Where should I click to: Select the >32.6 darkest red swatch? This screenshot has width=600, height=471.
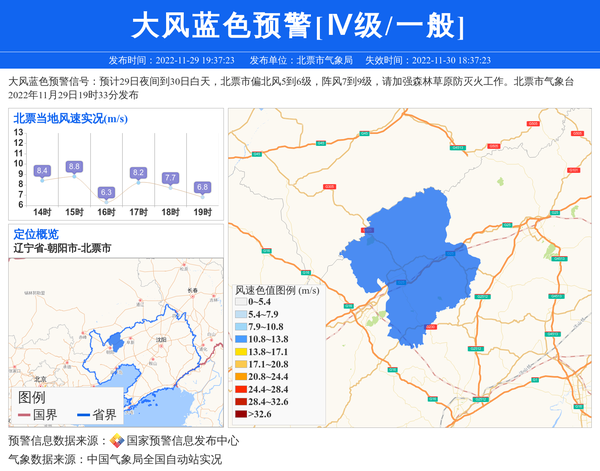pos(241,414)
